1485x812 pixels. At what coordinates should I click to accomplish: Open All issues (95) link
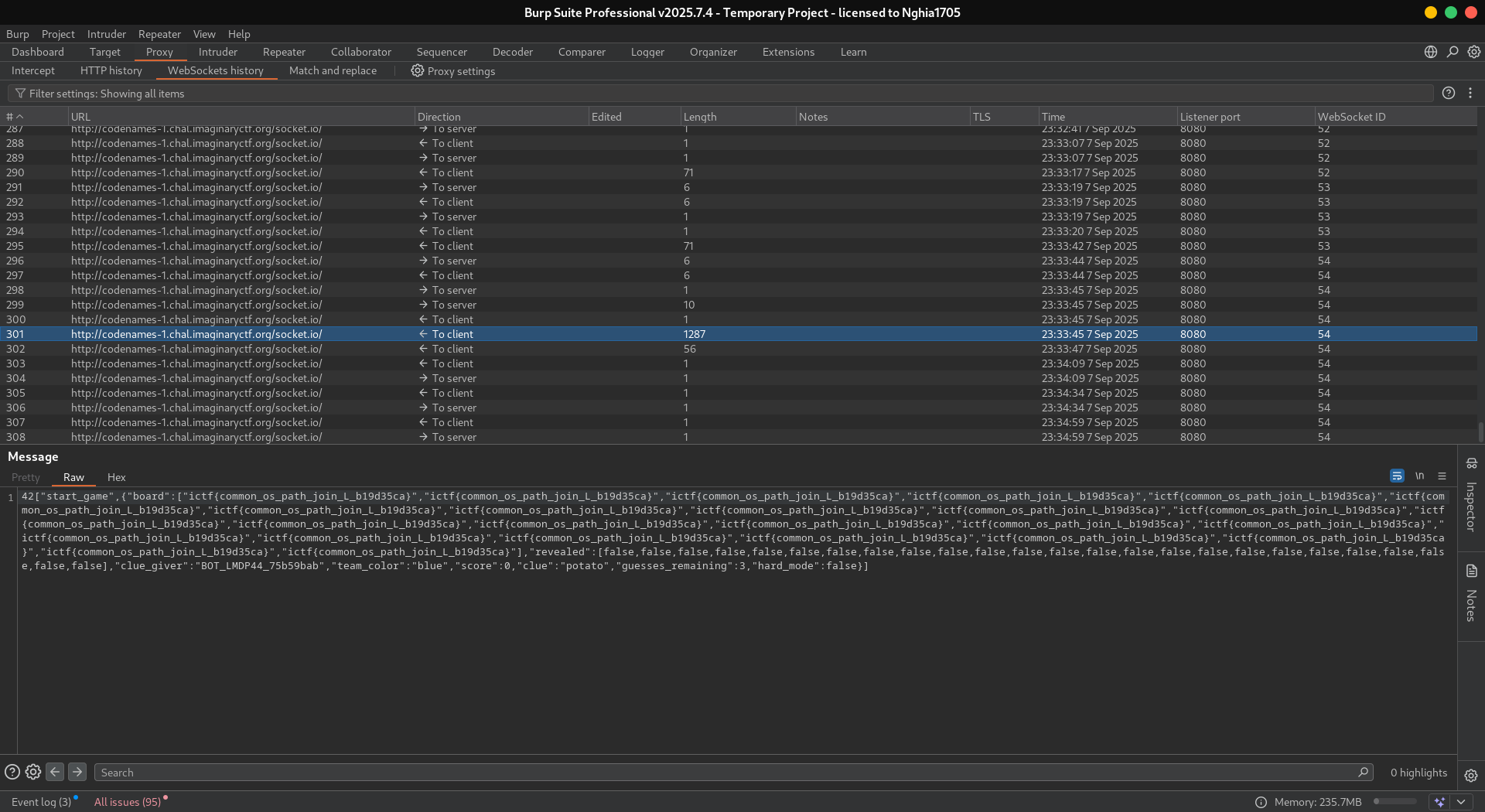128,802
